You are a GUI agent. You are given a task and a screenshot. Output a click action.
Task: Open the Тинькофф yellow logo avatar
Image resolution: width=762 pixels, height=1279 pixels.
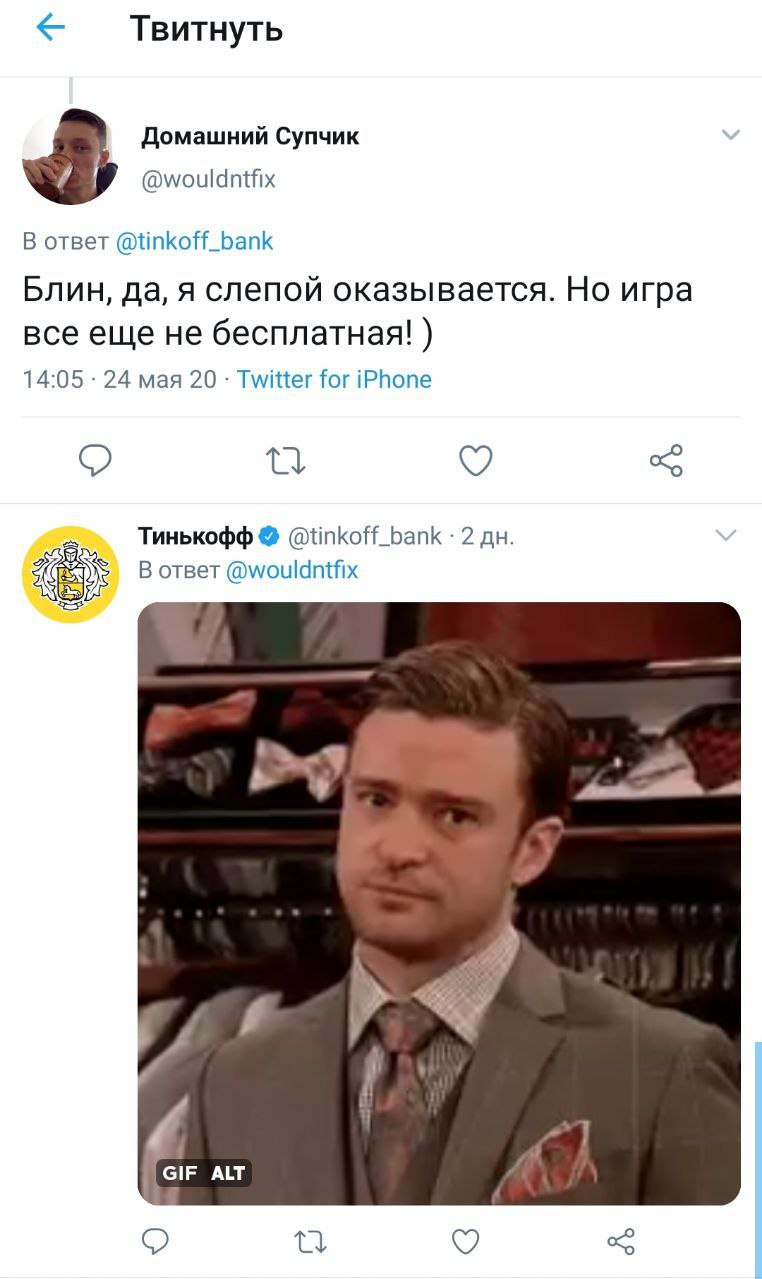pyautogui.click(x=70, y=574)
